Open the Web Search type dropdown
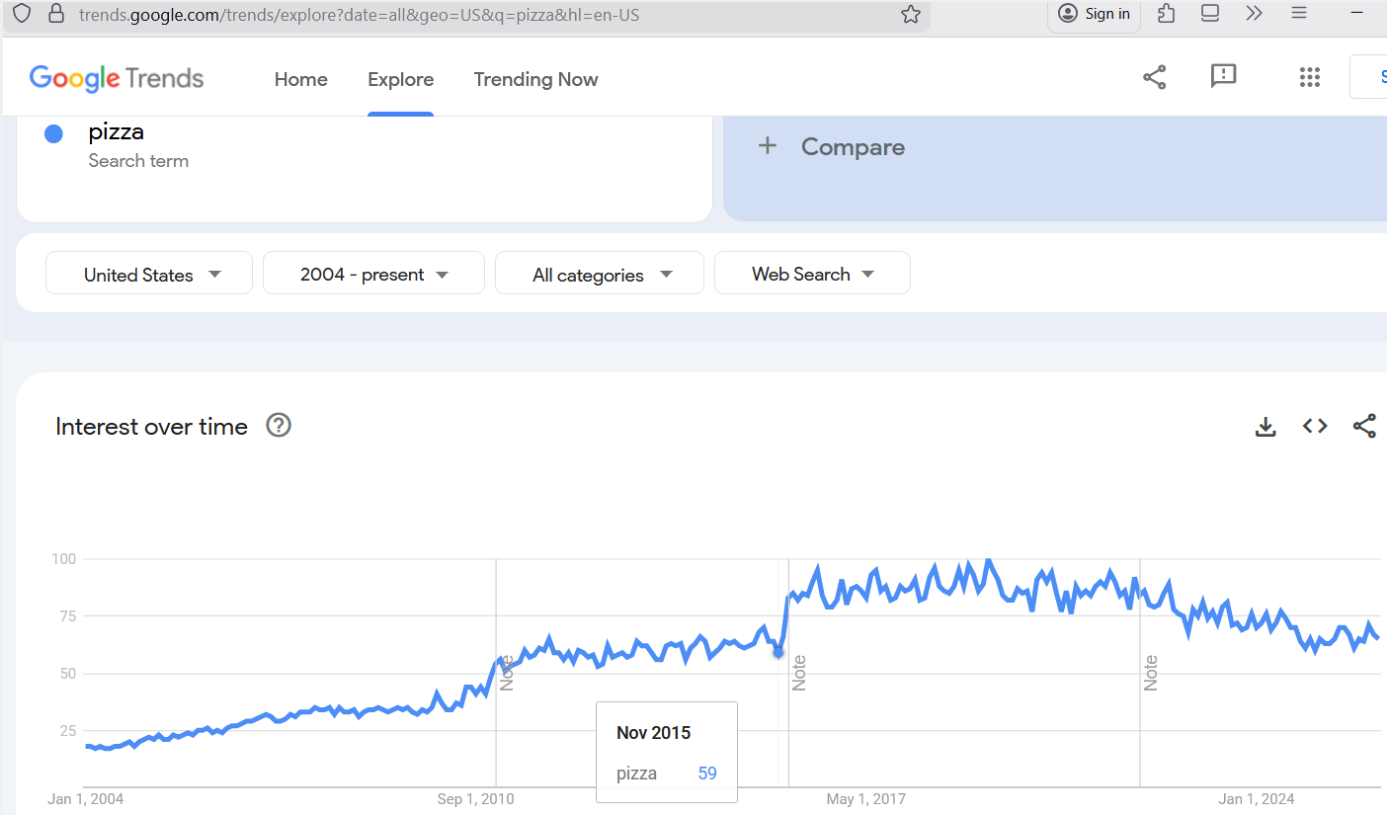Image resolution: width=1387 pixels, height=815 pixels. click(x=812, y=273)
